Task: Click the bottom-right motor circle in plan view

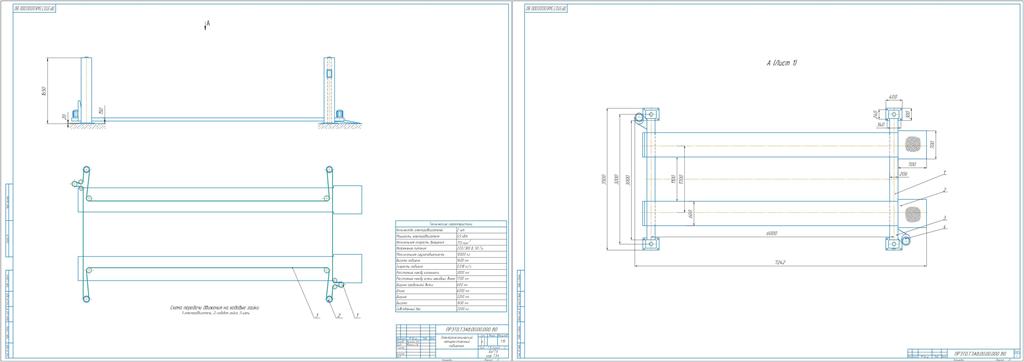Action: [x=907, y=241]
